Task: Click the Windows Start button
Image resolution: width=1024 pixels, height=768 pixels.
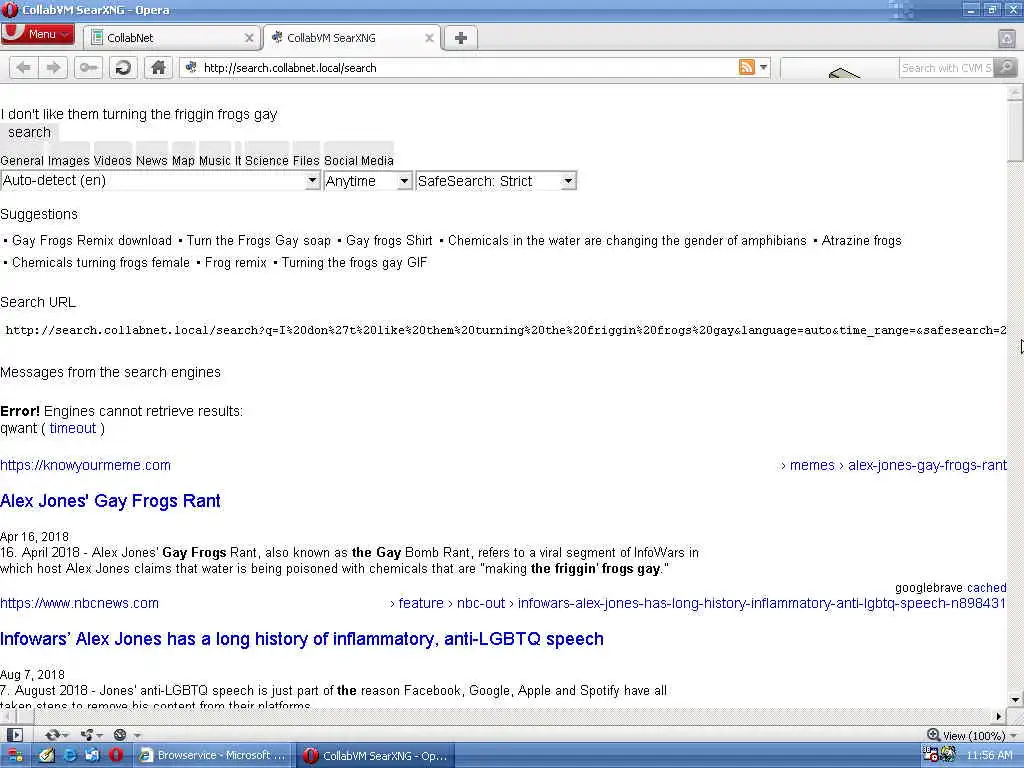Action: click(14, 756)
